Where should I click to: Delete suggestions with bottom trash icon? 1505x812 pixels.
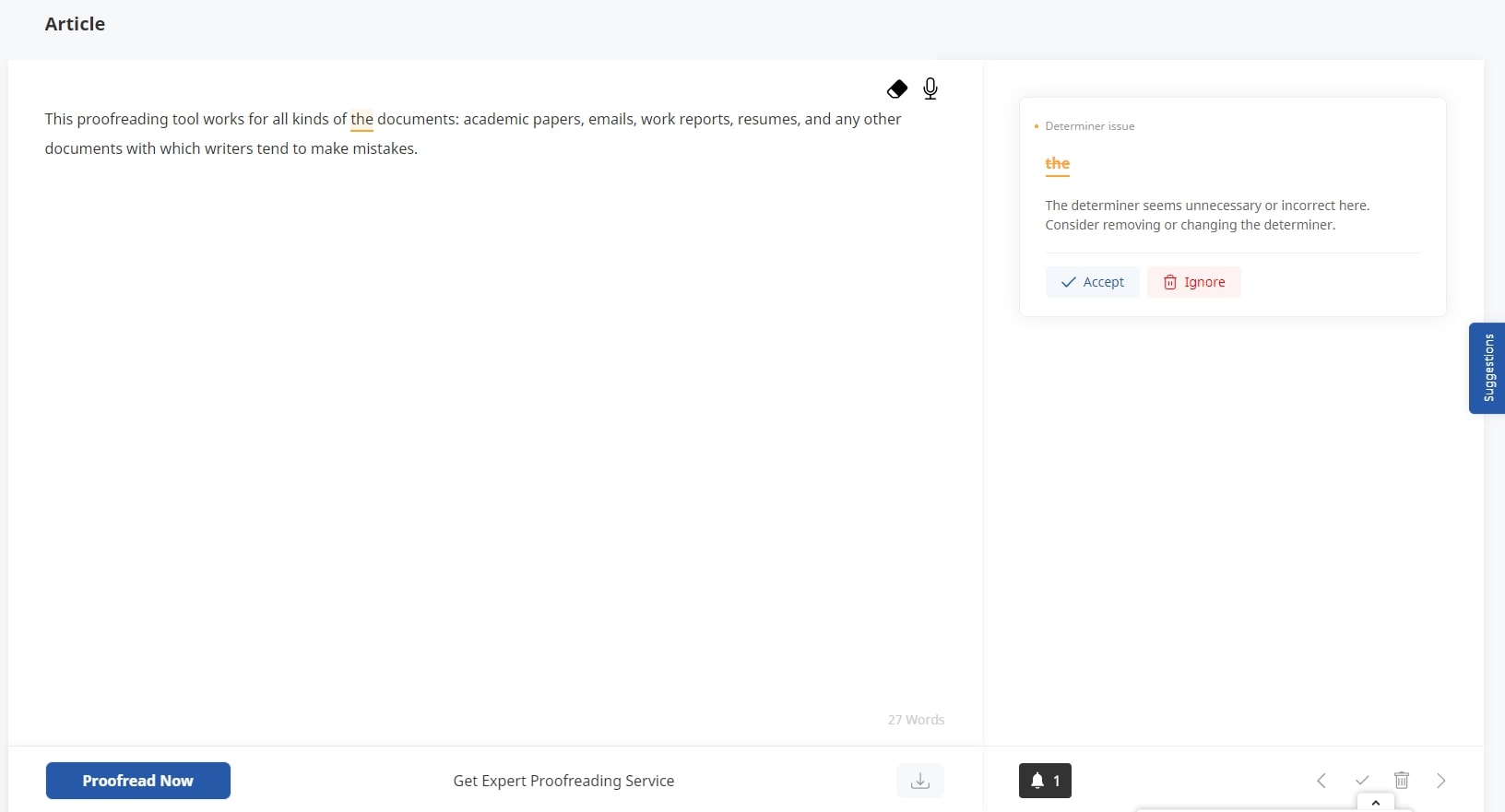click(x=1402, y=781)
